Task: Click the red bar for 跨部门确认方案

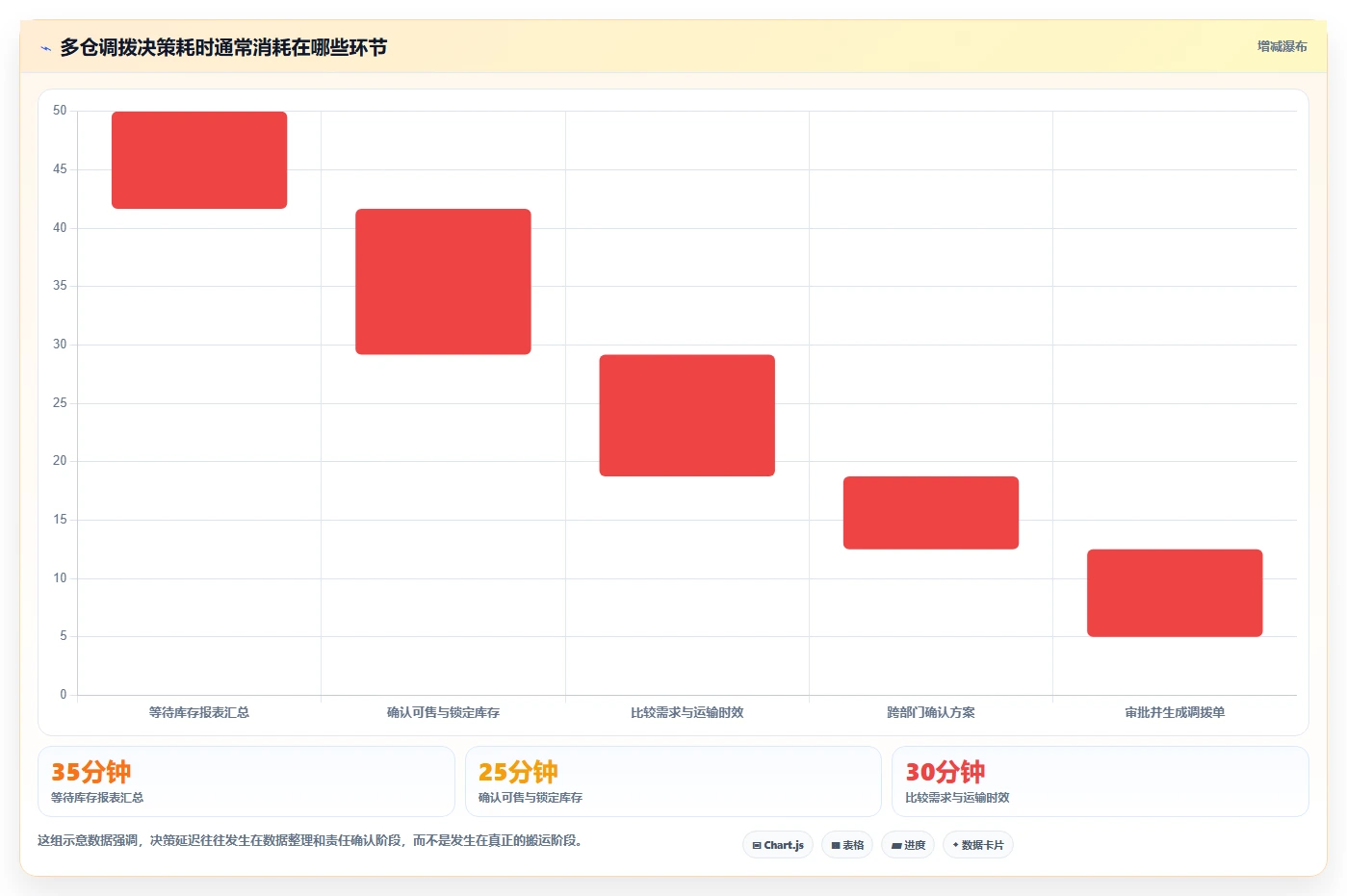Action: tap(931, 513)
